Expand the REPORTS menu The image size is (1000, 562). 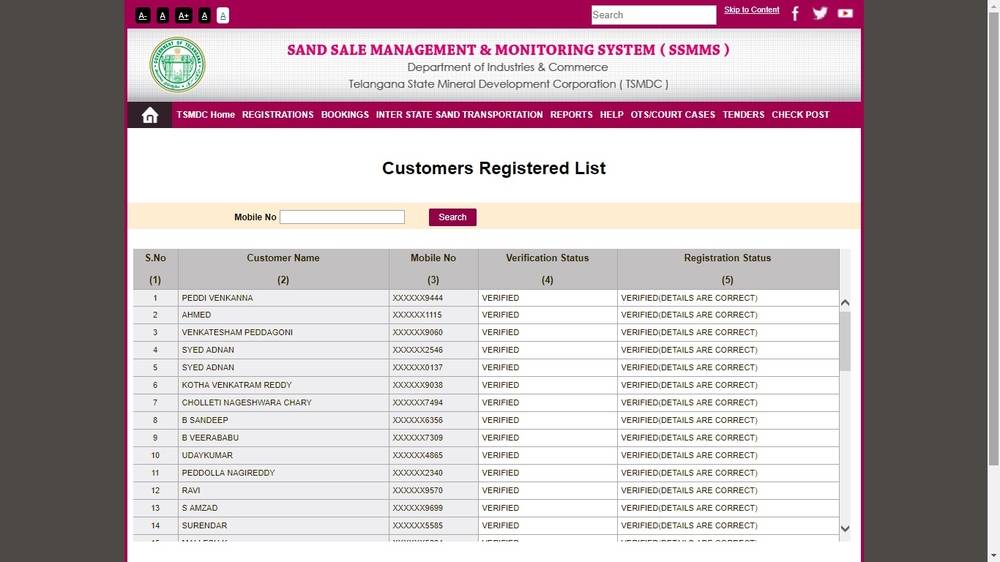point(571,115)
